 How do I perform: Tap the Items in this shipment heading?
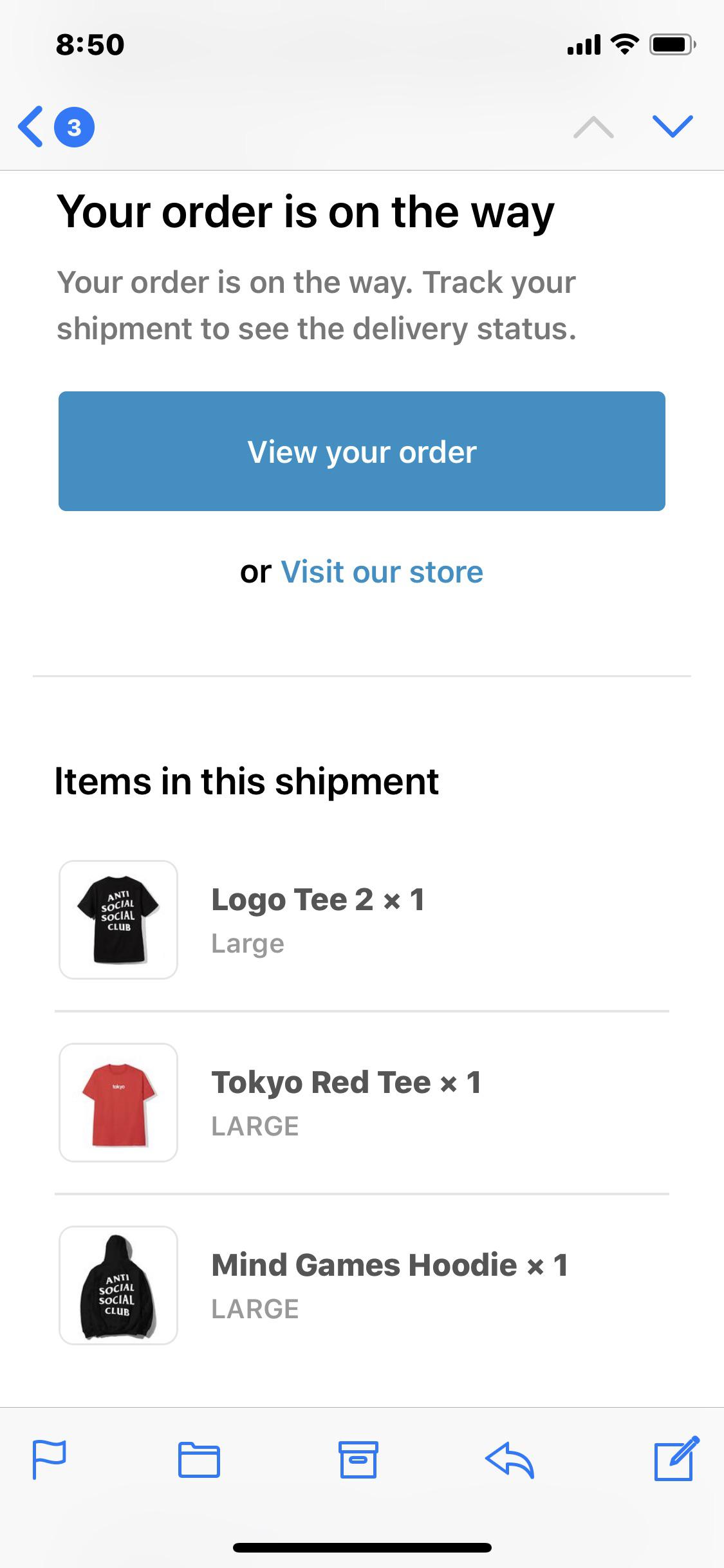[x=246, y=781]
